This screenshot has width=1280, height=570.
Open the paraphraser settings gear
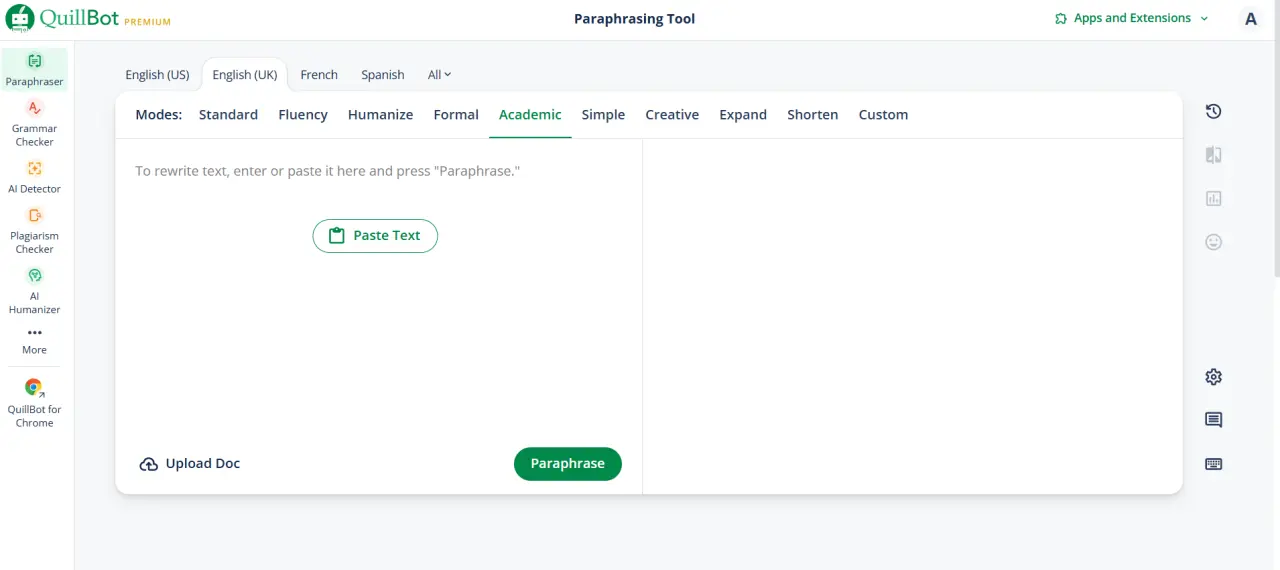[x=1213, y=377]
